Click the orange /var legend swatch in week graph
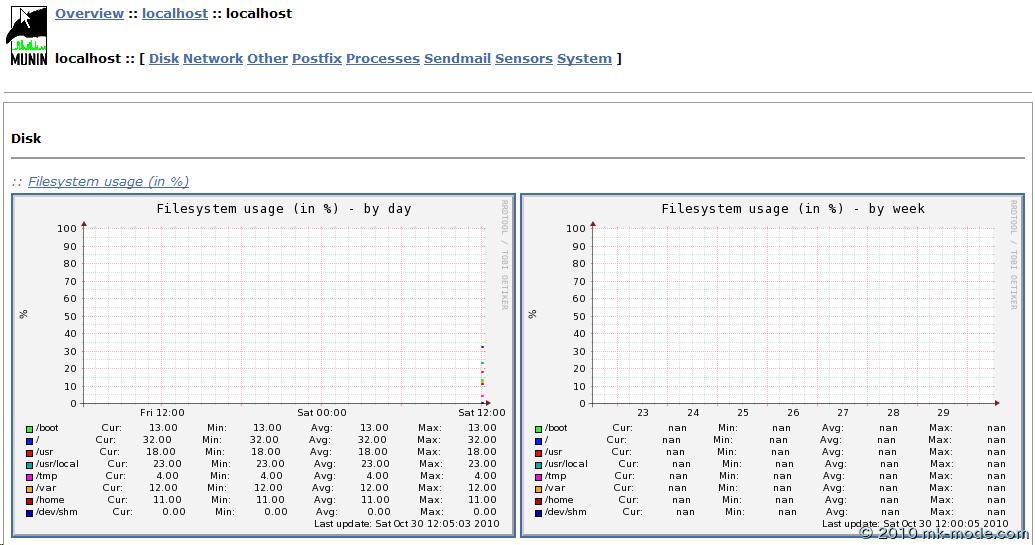Image resolution: width=1035 pixels, height=545 pixels. [x=538, y=489]
